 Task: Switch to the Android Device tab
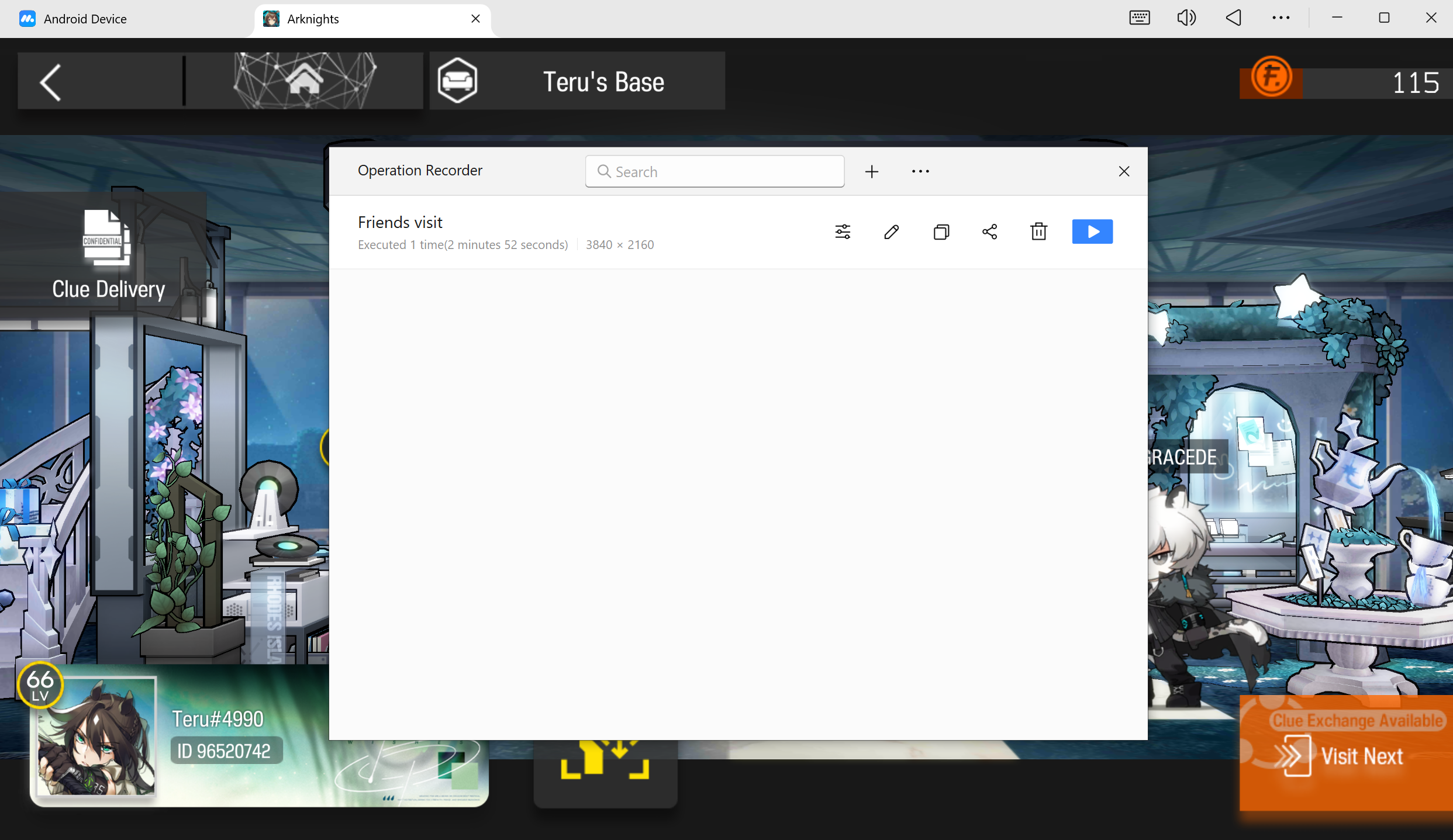(85, 19)
